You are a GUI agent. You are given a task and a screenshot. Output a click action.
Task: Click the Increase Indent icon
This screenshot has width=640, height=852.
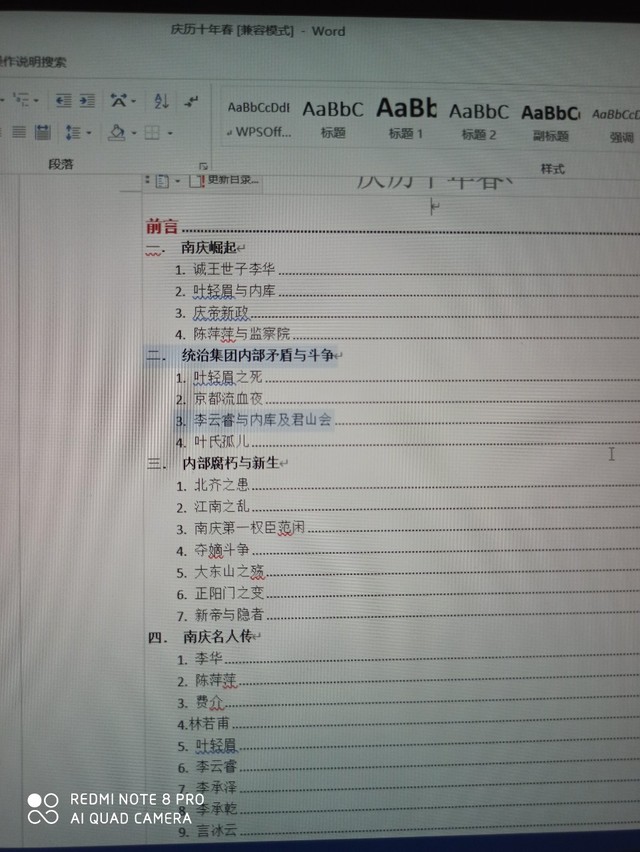tap(87, 101)
